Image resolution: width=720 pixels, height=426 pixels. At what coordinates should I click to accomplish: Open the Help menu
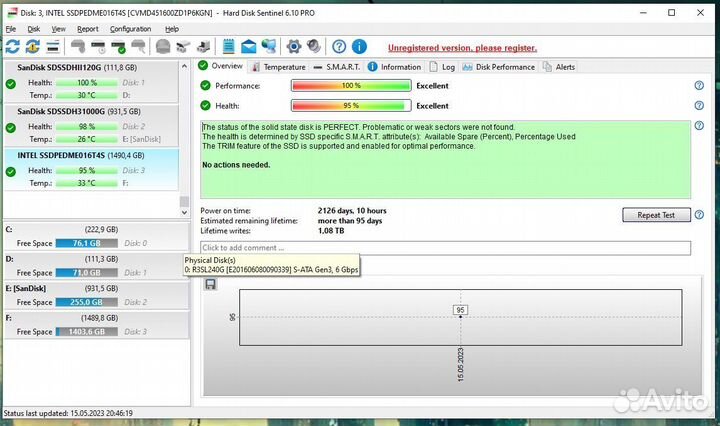click(172, 29)
